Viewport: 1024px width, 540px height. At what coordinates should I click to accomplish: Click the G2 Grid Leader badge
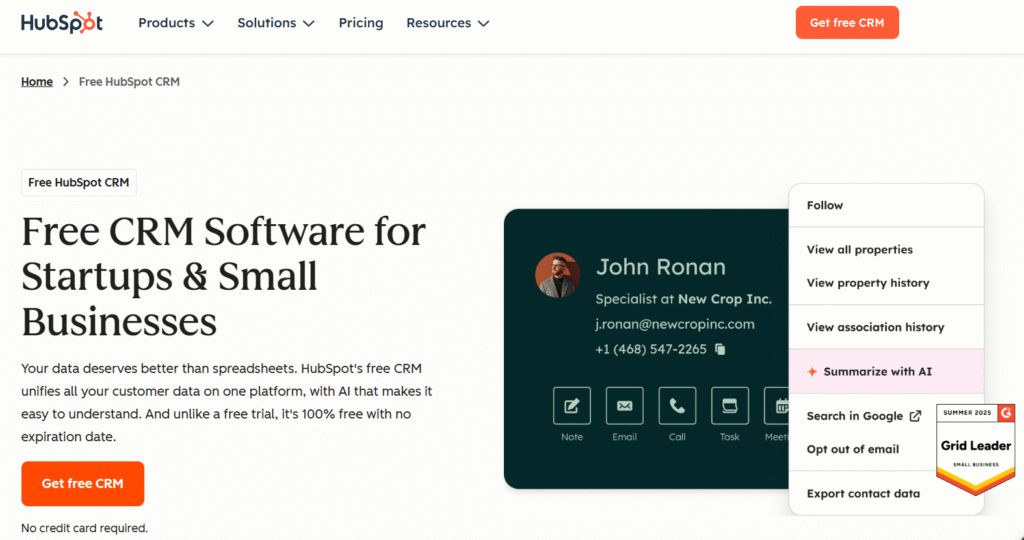pyautogui.click(x=976, y=448)
